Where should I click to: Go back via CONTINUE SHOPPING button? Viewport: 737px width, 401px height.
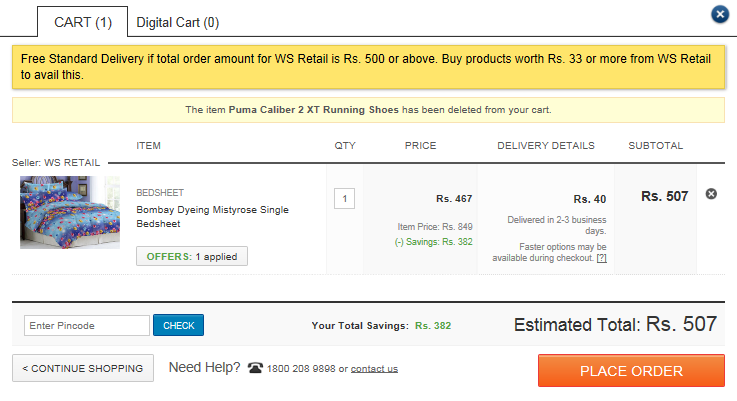coord(83,368)
